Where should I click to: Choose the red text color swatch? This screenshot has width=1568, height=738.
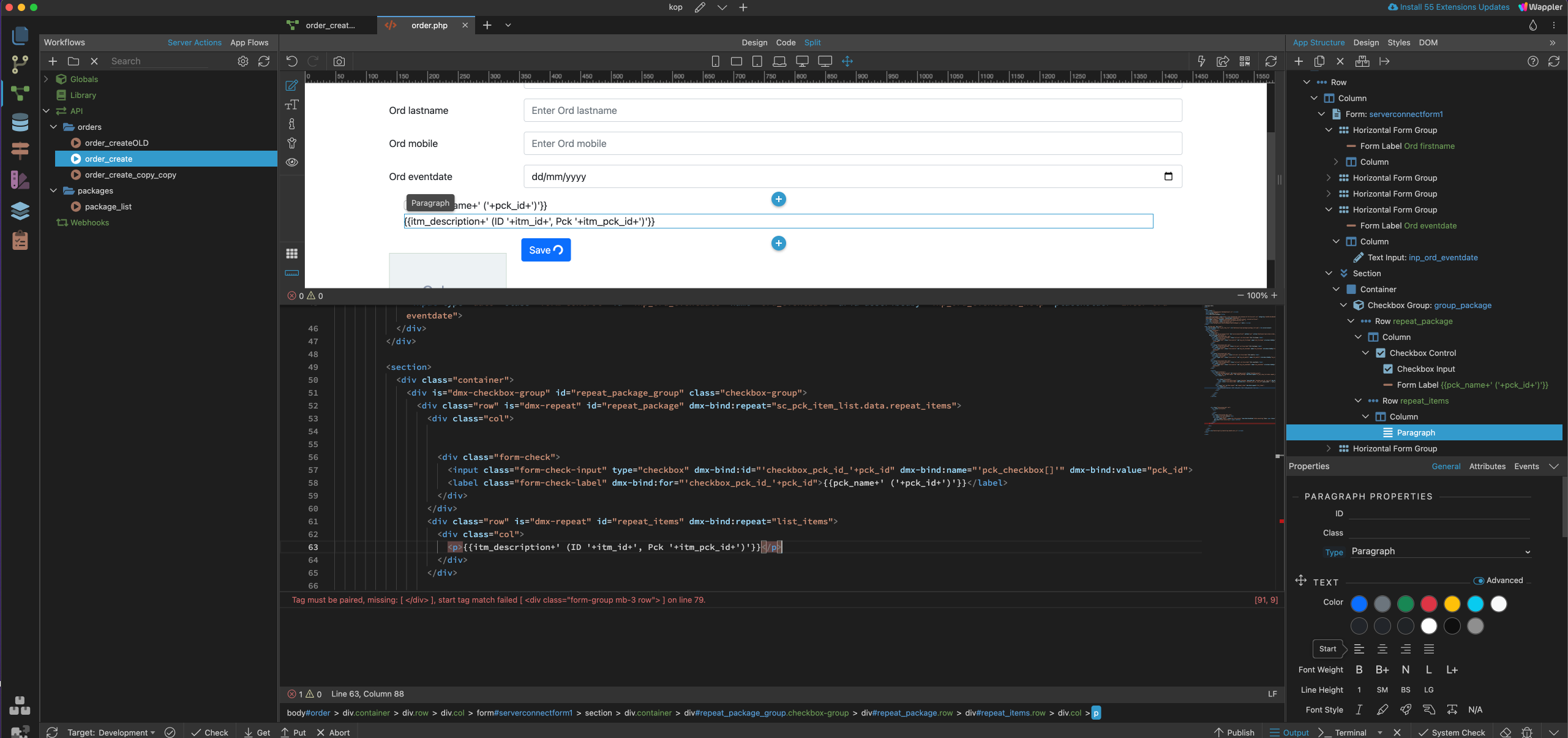pos(1429,604)
